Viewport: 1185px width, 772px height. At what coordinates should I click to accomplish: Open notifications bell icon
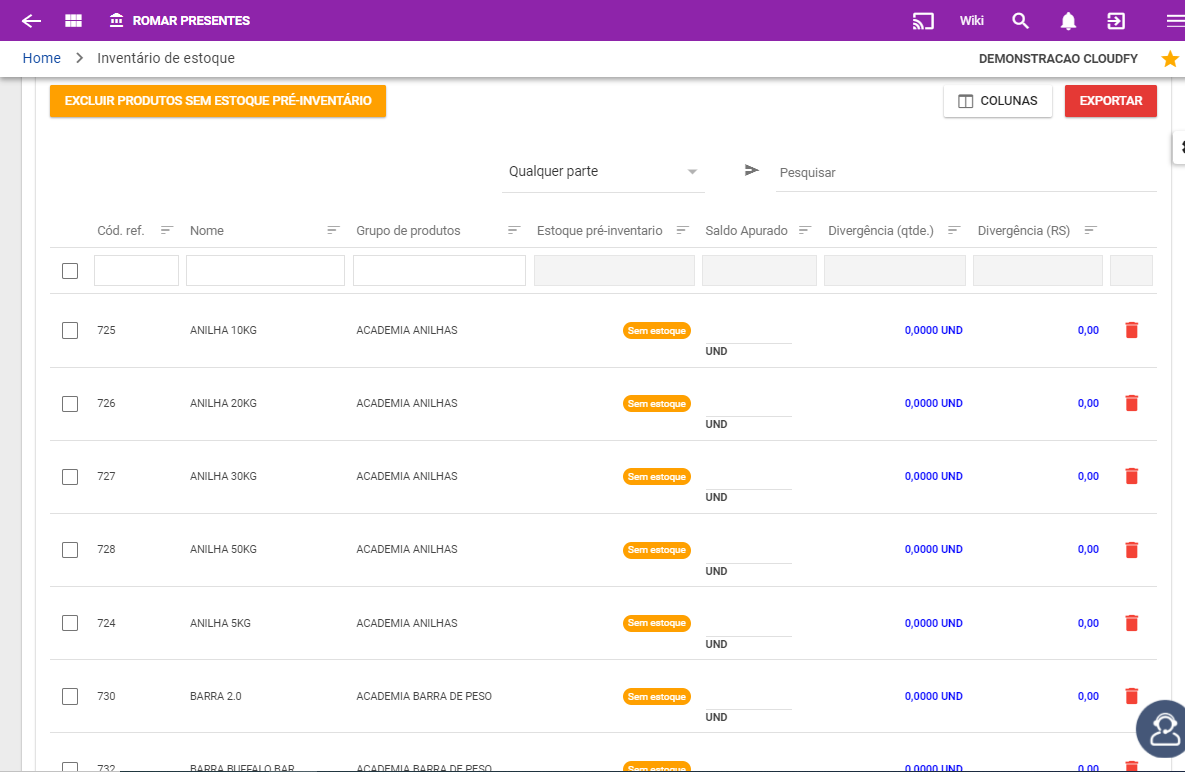(1068, 21)
